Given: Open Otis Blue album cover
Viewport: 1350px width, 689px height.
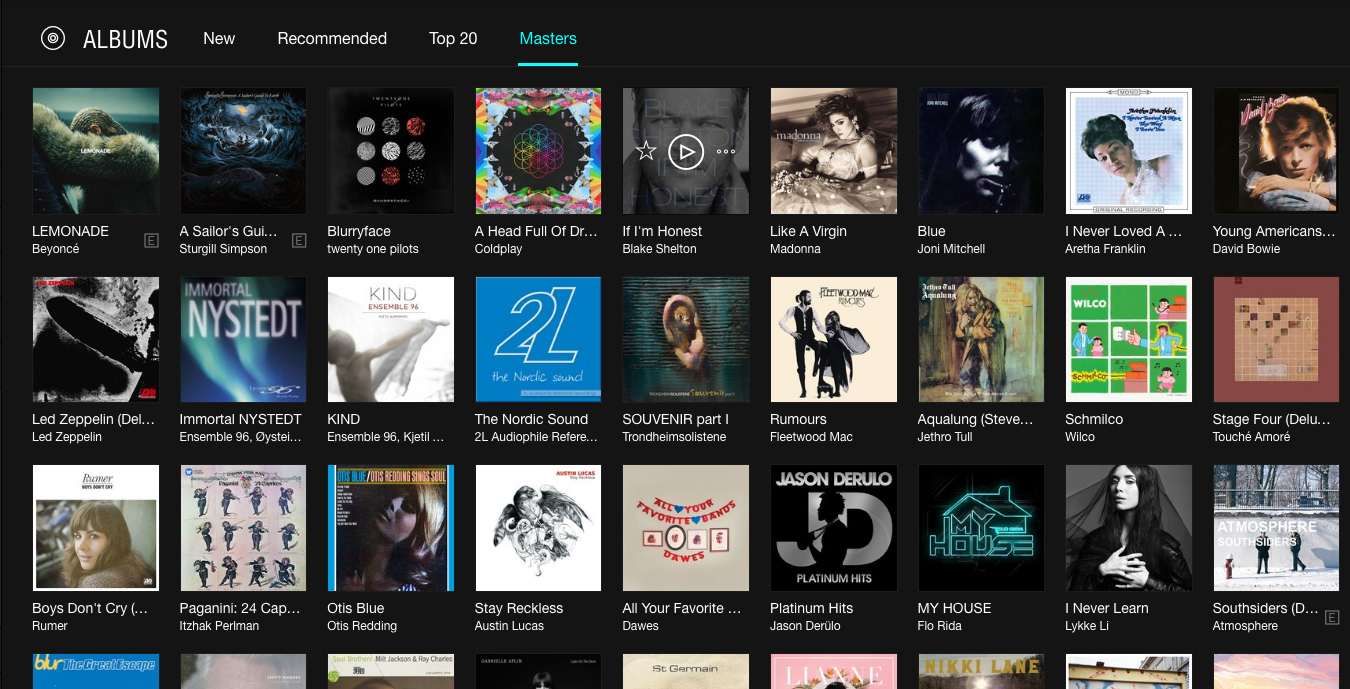Looking at the screenshot, I should pyautogui.click(x=391, y=528).
